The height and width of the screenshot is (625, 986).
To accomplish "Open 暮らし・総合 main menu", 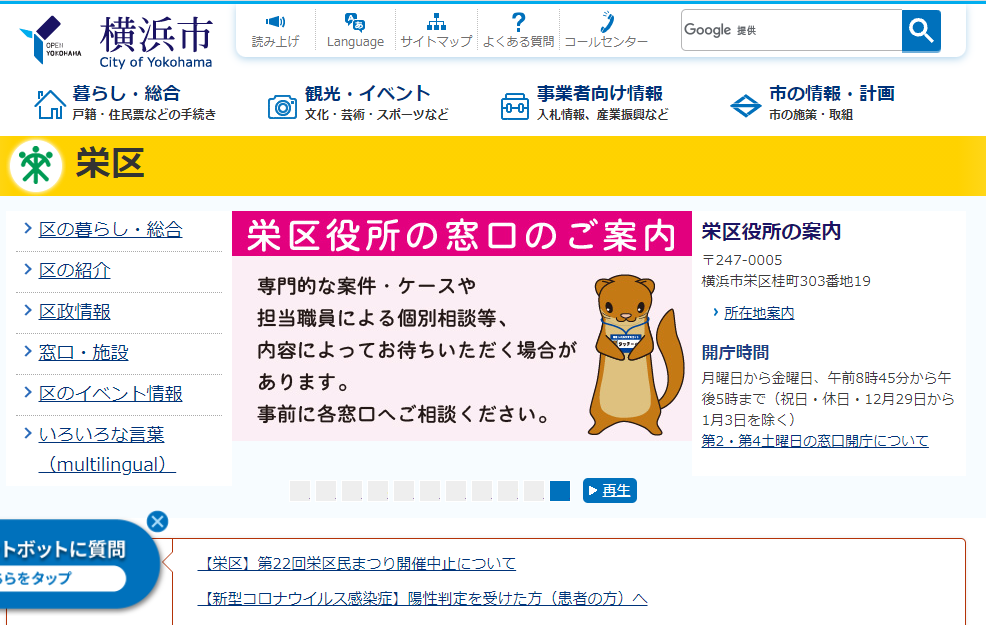I will coord(126,94).
